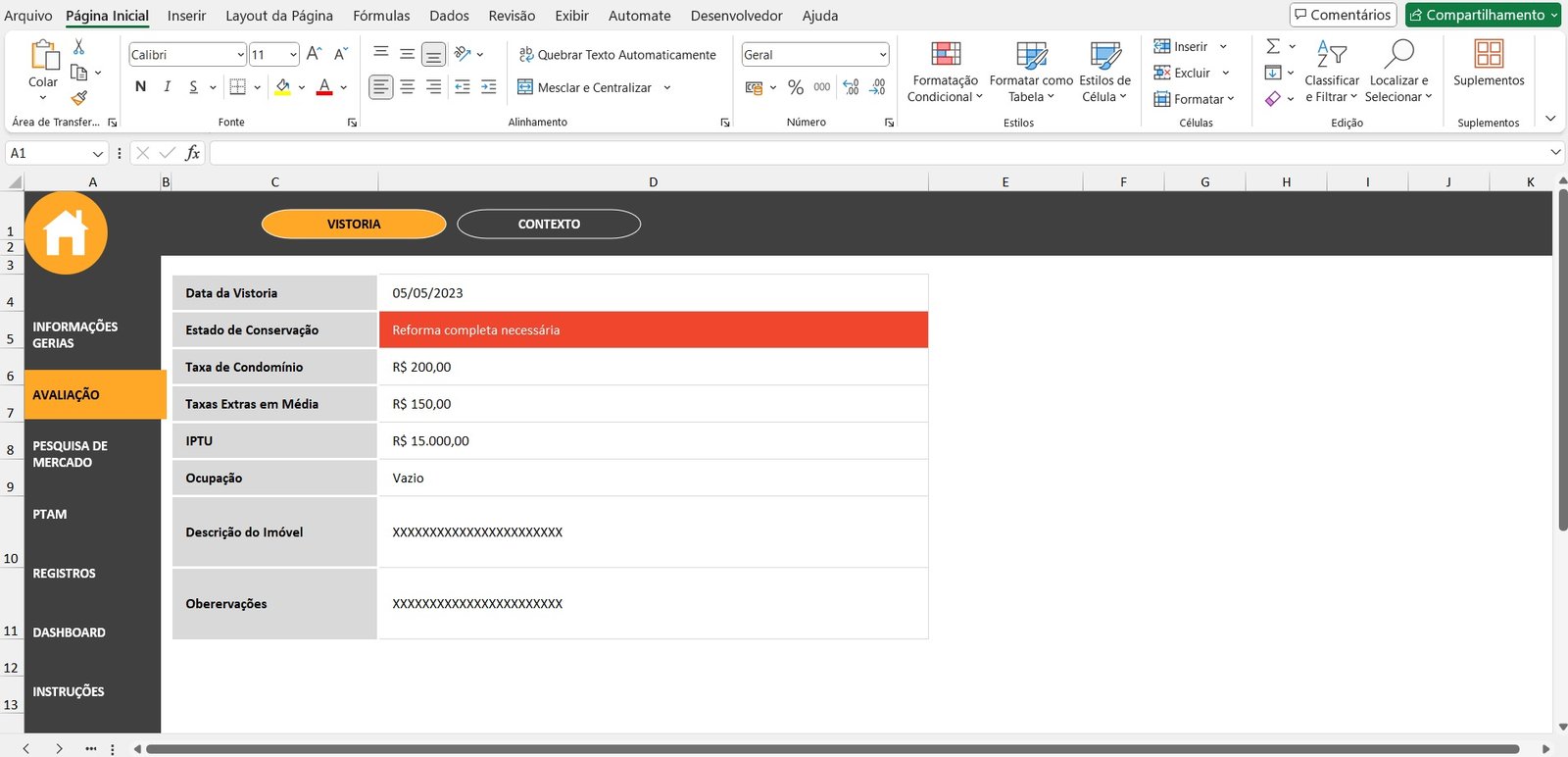1568x757 pixels.
Task: Click the orange home icon
Action: [66, 233]
